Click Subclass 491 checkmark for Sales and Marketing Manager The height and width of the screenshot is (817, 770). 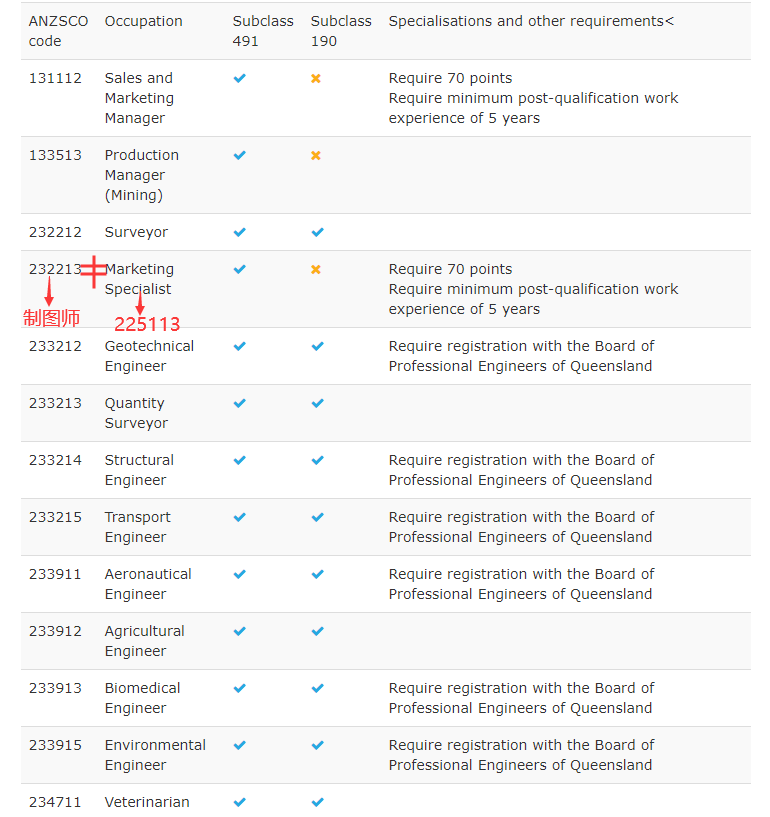pos(239,78)
